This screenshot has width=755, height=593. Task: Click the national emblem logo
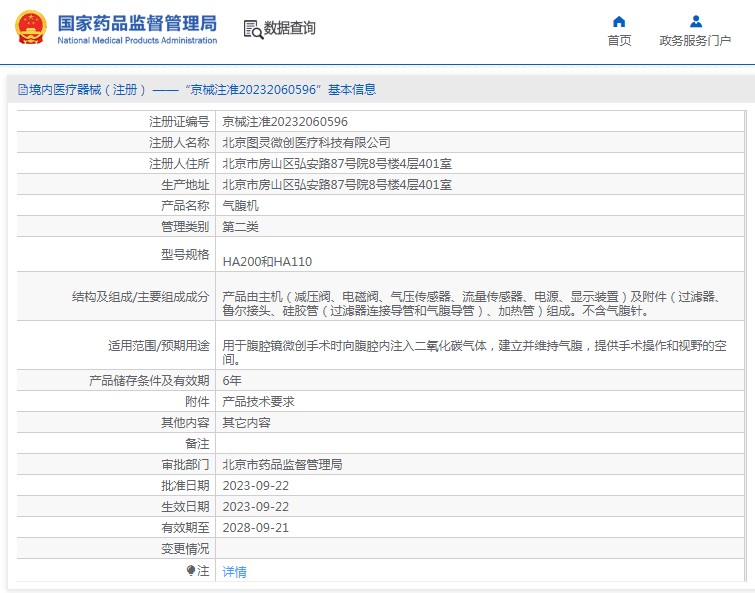coord(31,27)
